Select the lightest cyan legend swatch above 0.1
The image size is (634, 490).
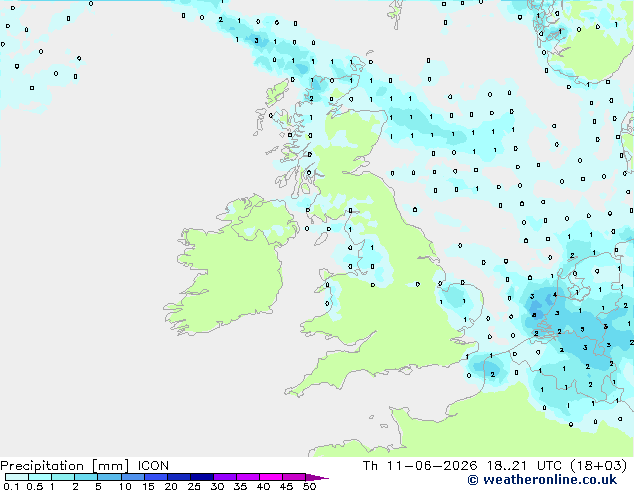coord(17,477)
